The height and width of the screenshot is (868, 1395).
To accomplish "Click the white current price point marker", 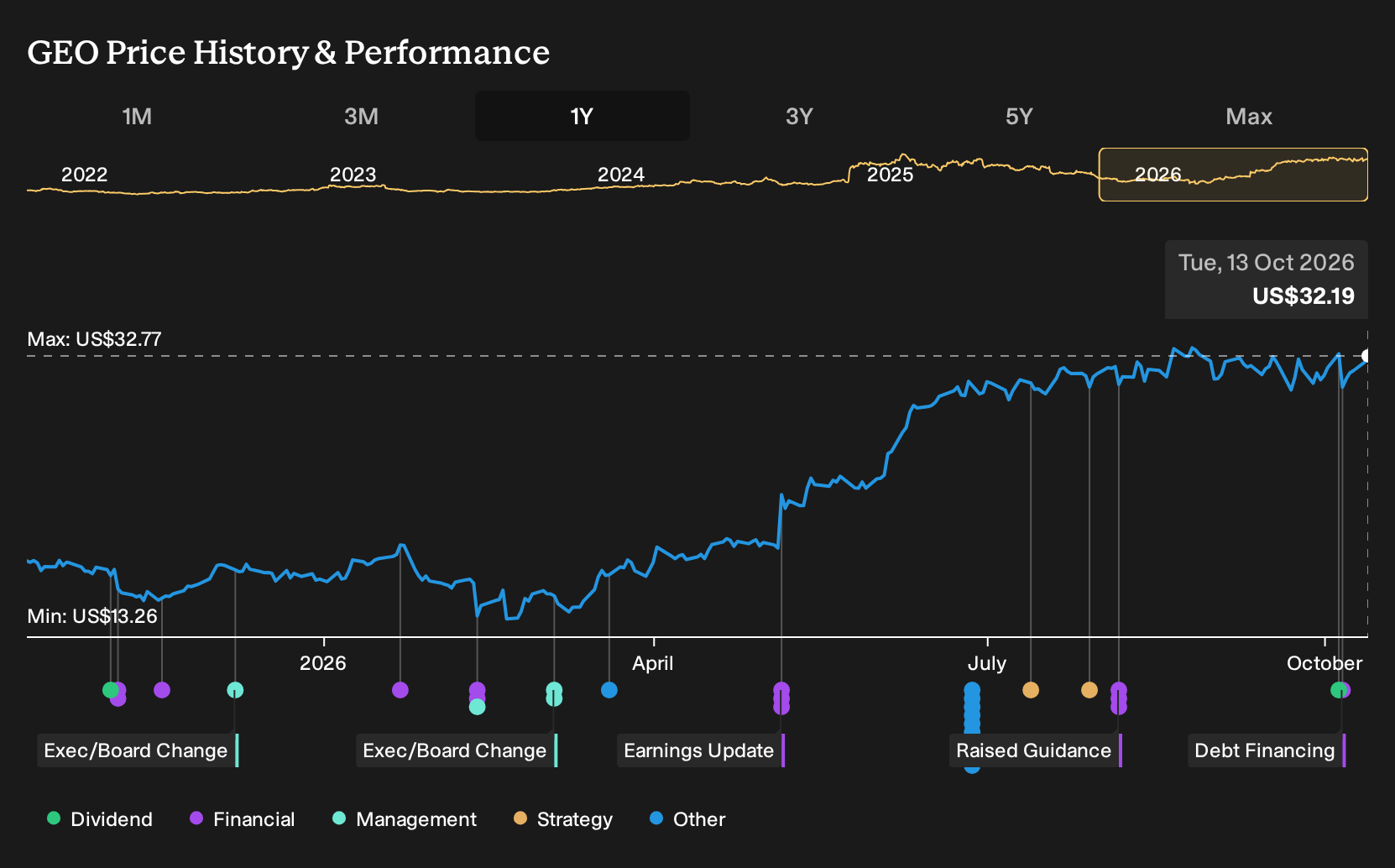I will (x=1366, y=356).
